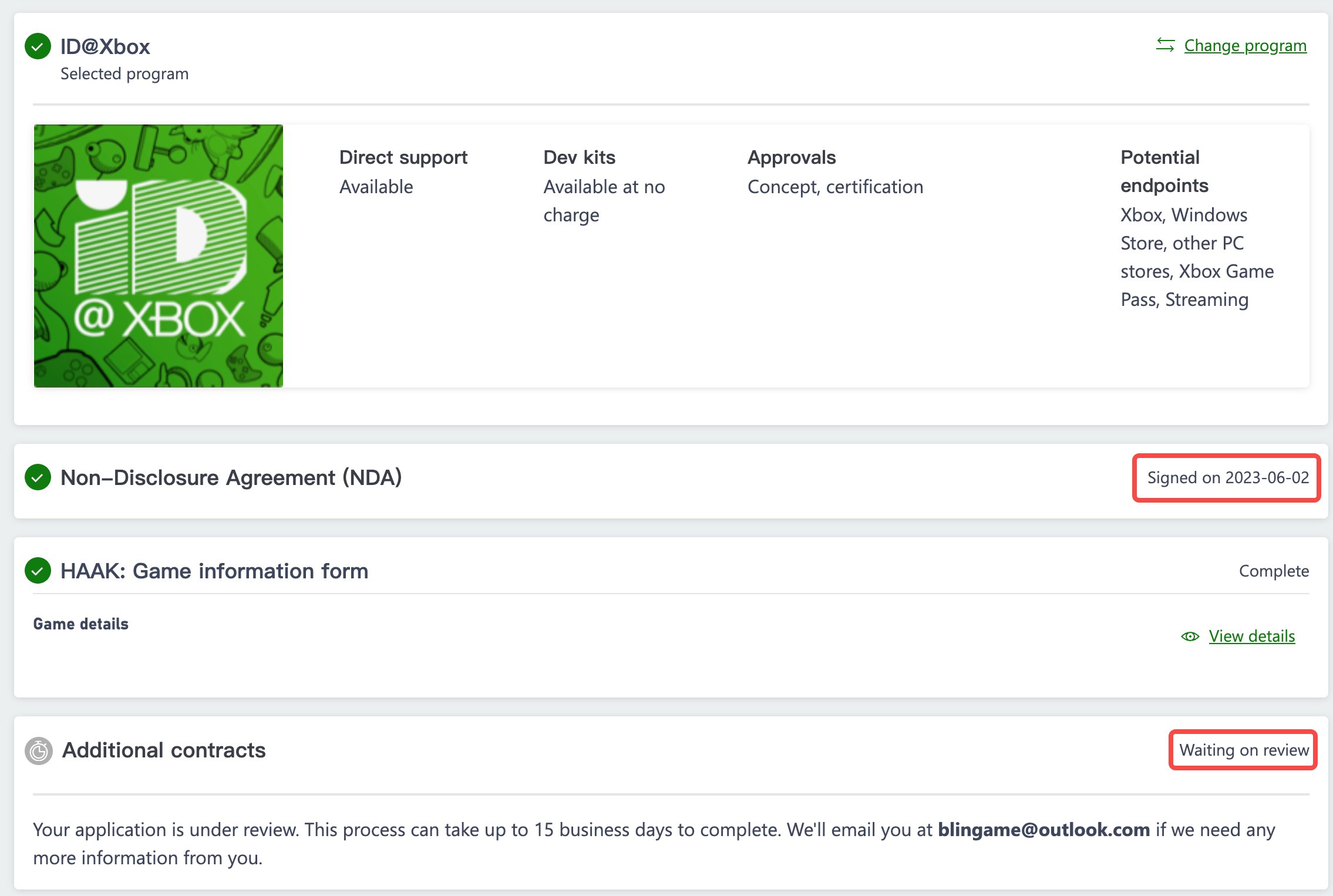The image size is (1333, 896).
Task: Click the Dev kits heading
Action: pos(579,157)
